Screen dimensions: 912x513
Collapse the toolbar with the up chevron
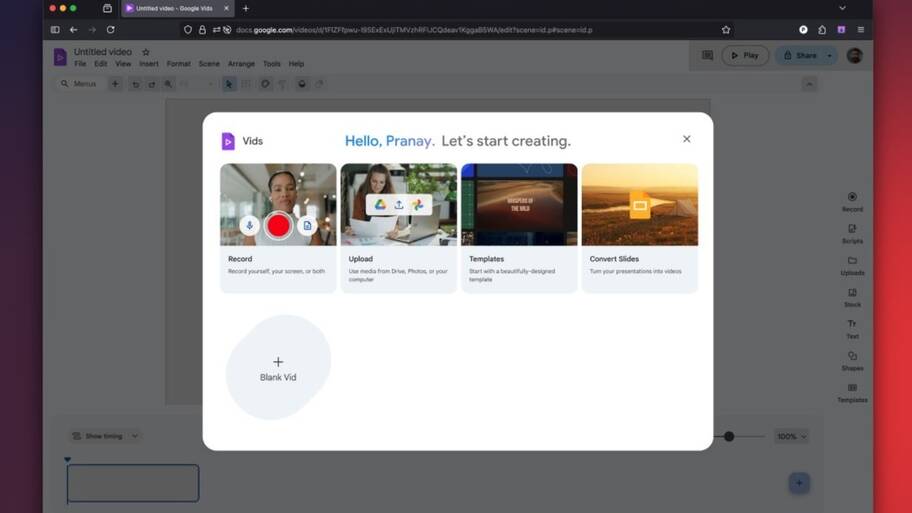click(x=809, y=84)
